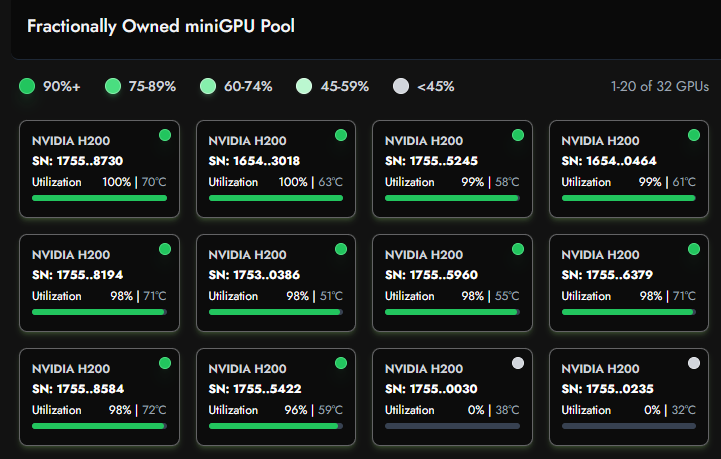Image resolution: width=721 pixels, height=459 pixels.
Task: Click utilization bar of SN 1755..5245
Action: pos(452,198)
